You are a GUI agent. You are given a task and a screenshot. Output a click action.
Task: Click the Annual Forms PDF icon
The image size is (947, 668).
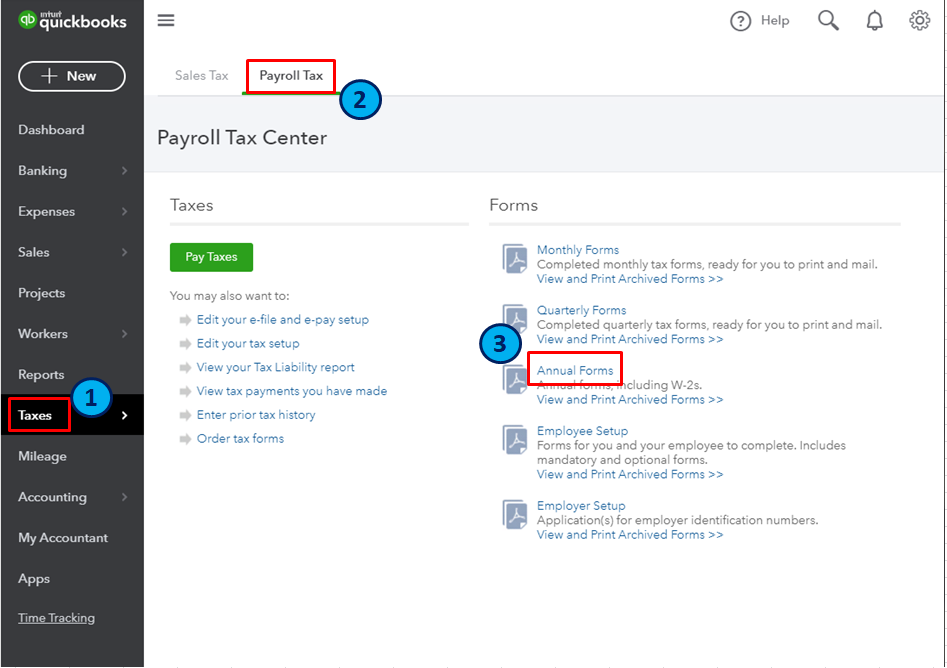click(x=515, y=380)
